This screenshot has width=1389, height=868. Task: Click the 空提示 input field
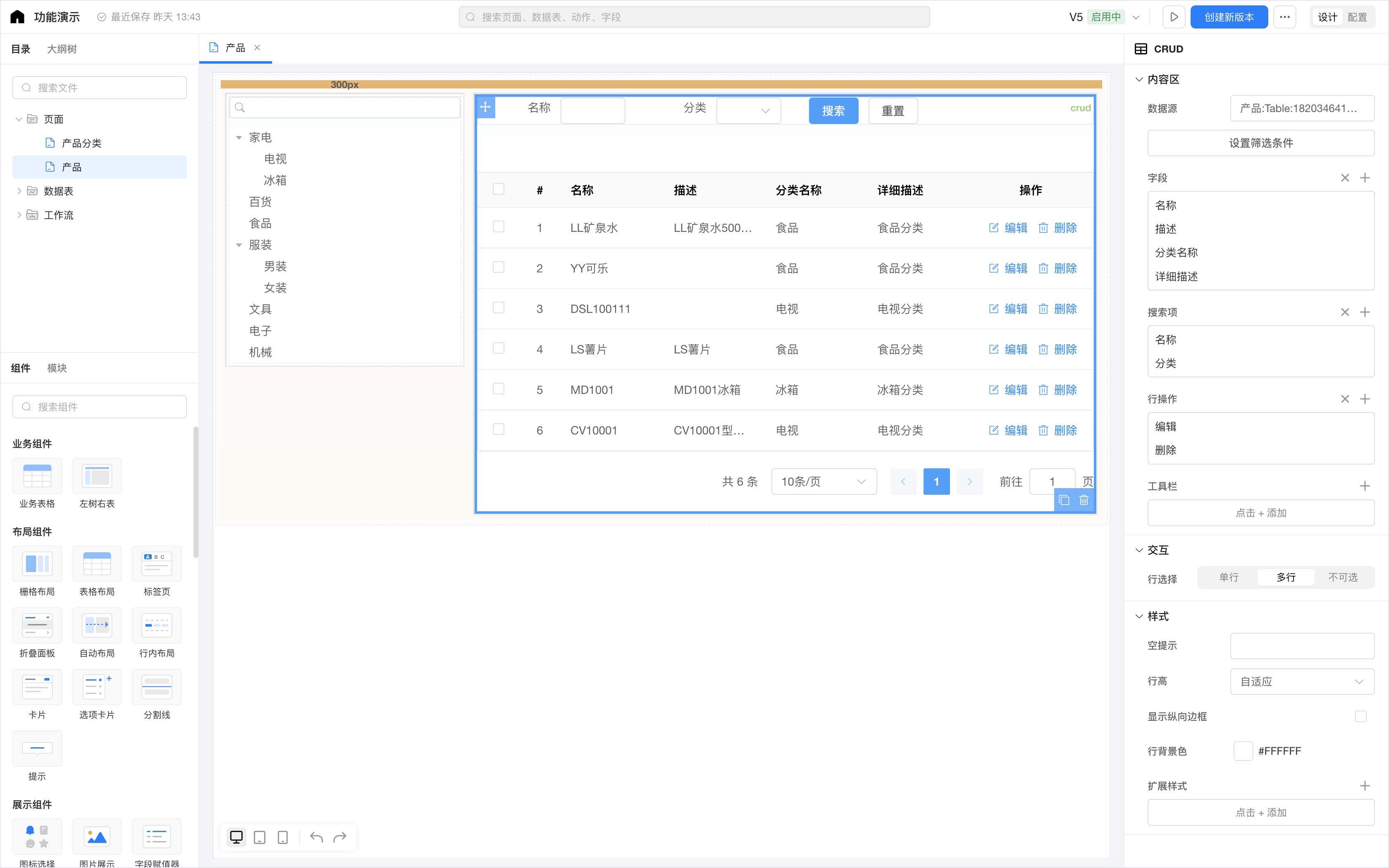tap(1302, 646)
